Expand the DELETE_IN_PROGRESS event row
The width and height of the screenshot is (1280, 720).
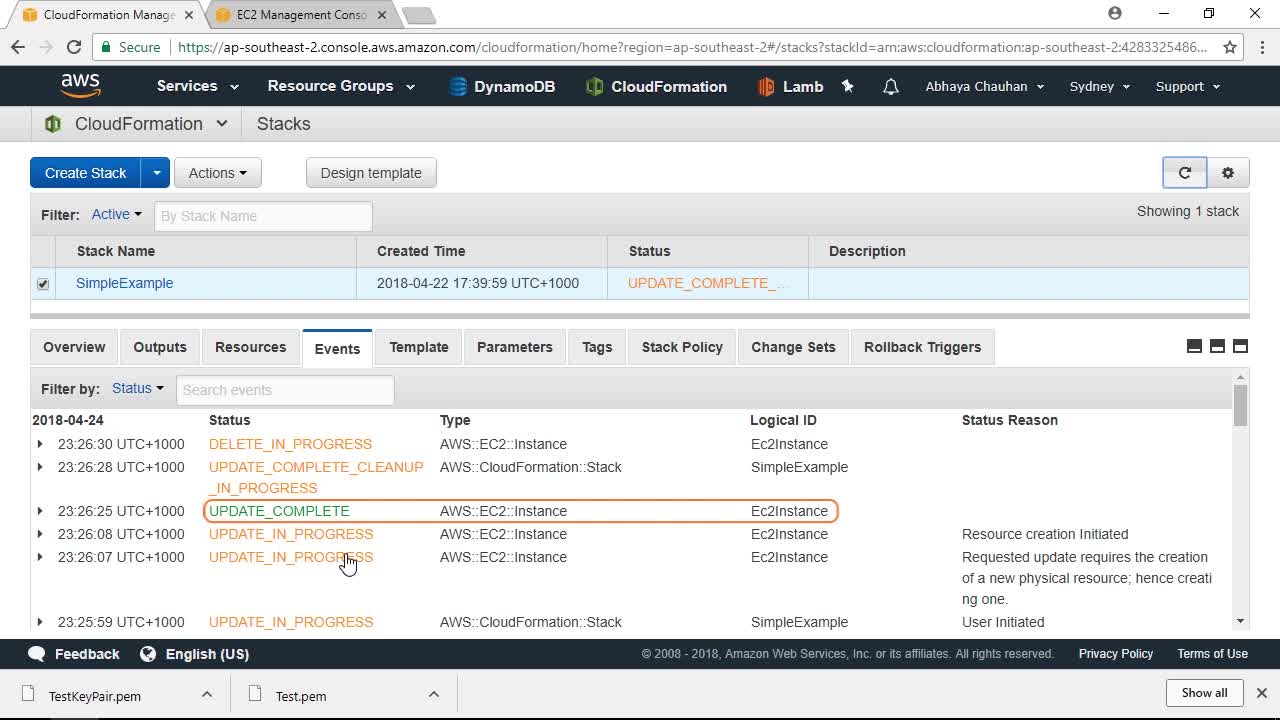[40, 444]
